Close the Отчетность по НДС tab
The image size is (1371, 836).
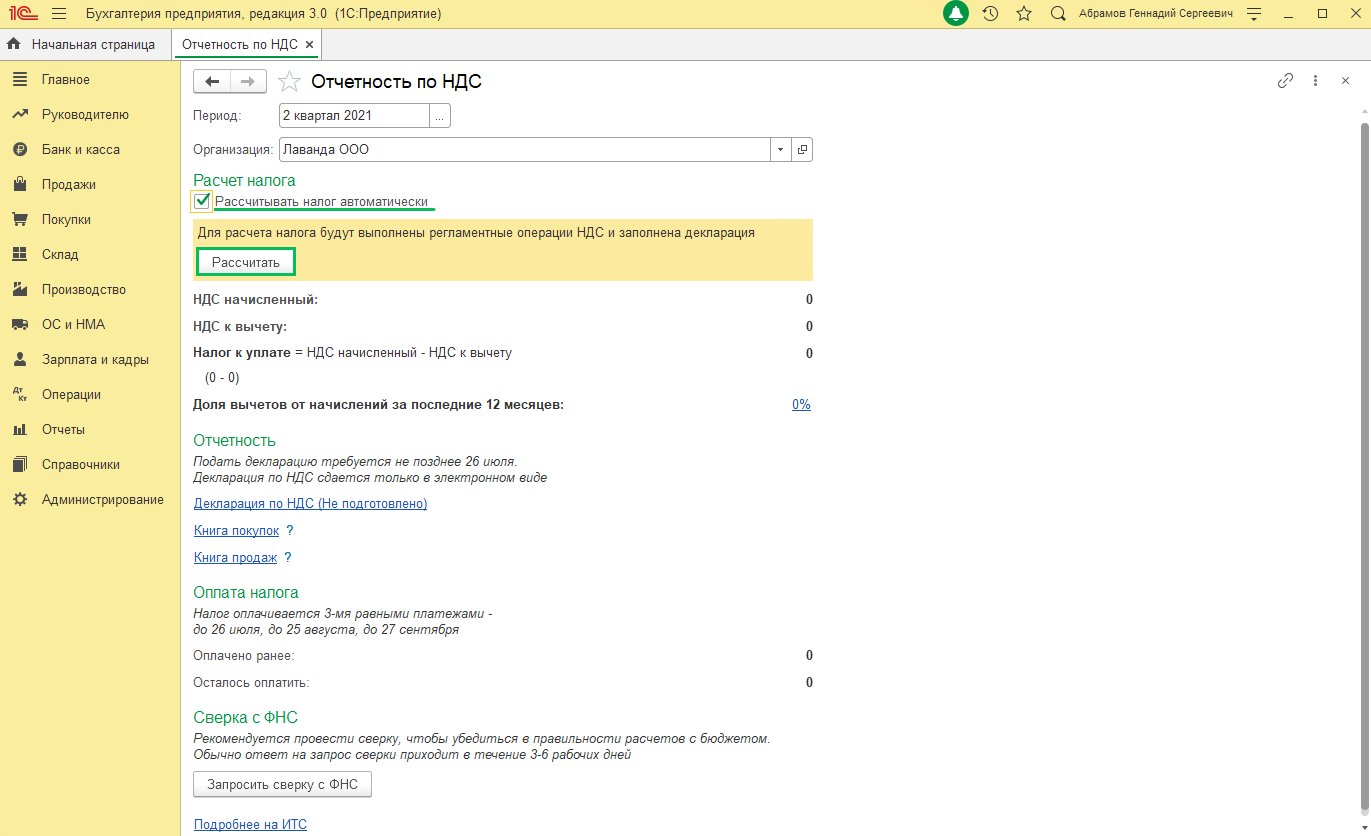(310, 45)
